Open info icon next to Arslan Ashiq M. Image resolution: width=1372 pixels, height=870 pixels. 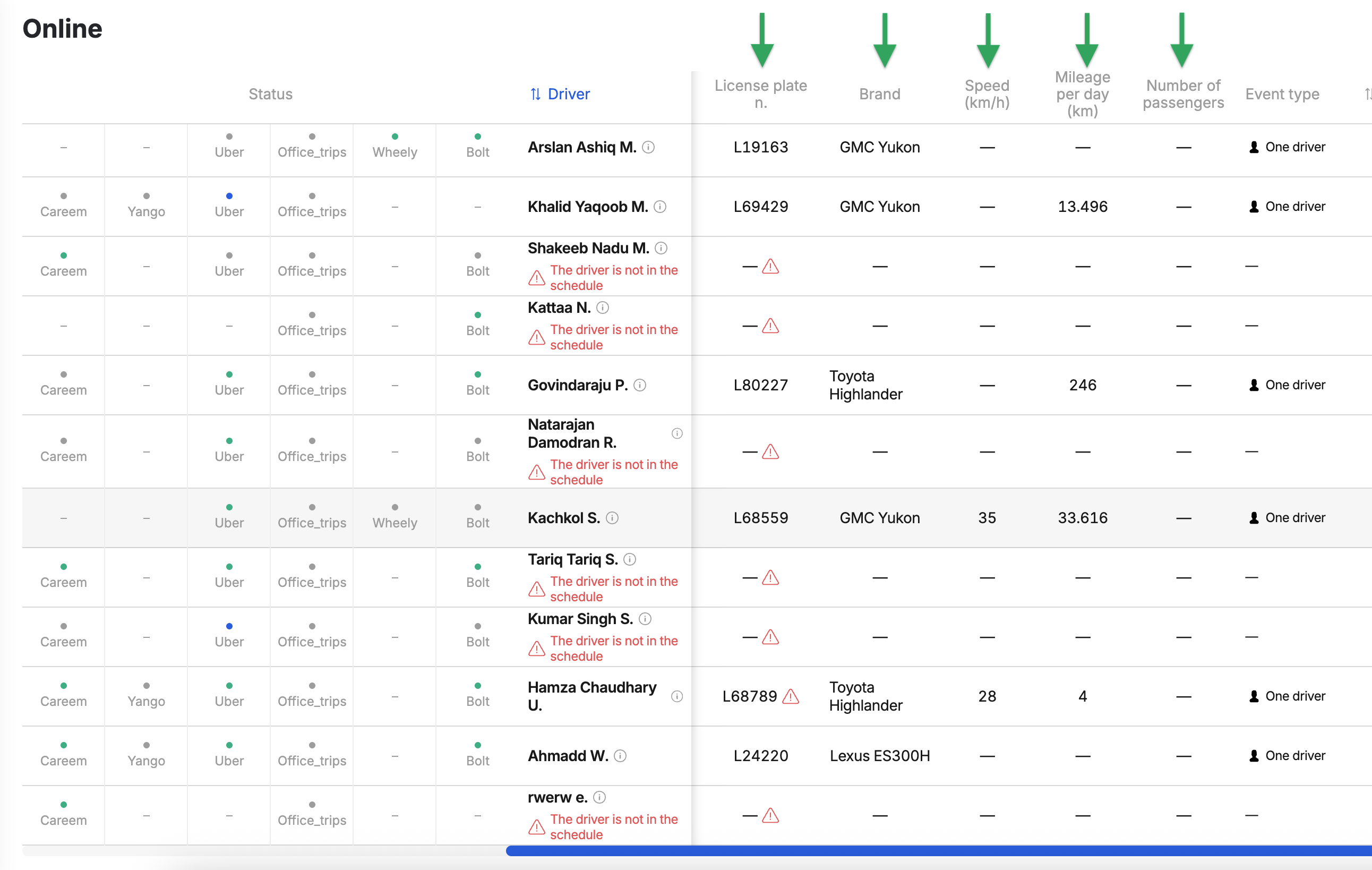coord(648,147)
